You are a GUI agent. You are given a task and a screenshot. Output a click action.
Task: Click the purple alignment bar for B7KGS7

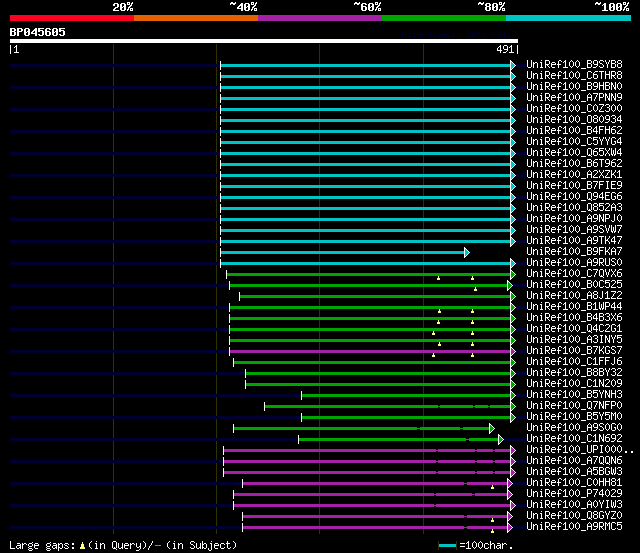pos(370,351)
